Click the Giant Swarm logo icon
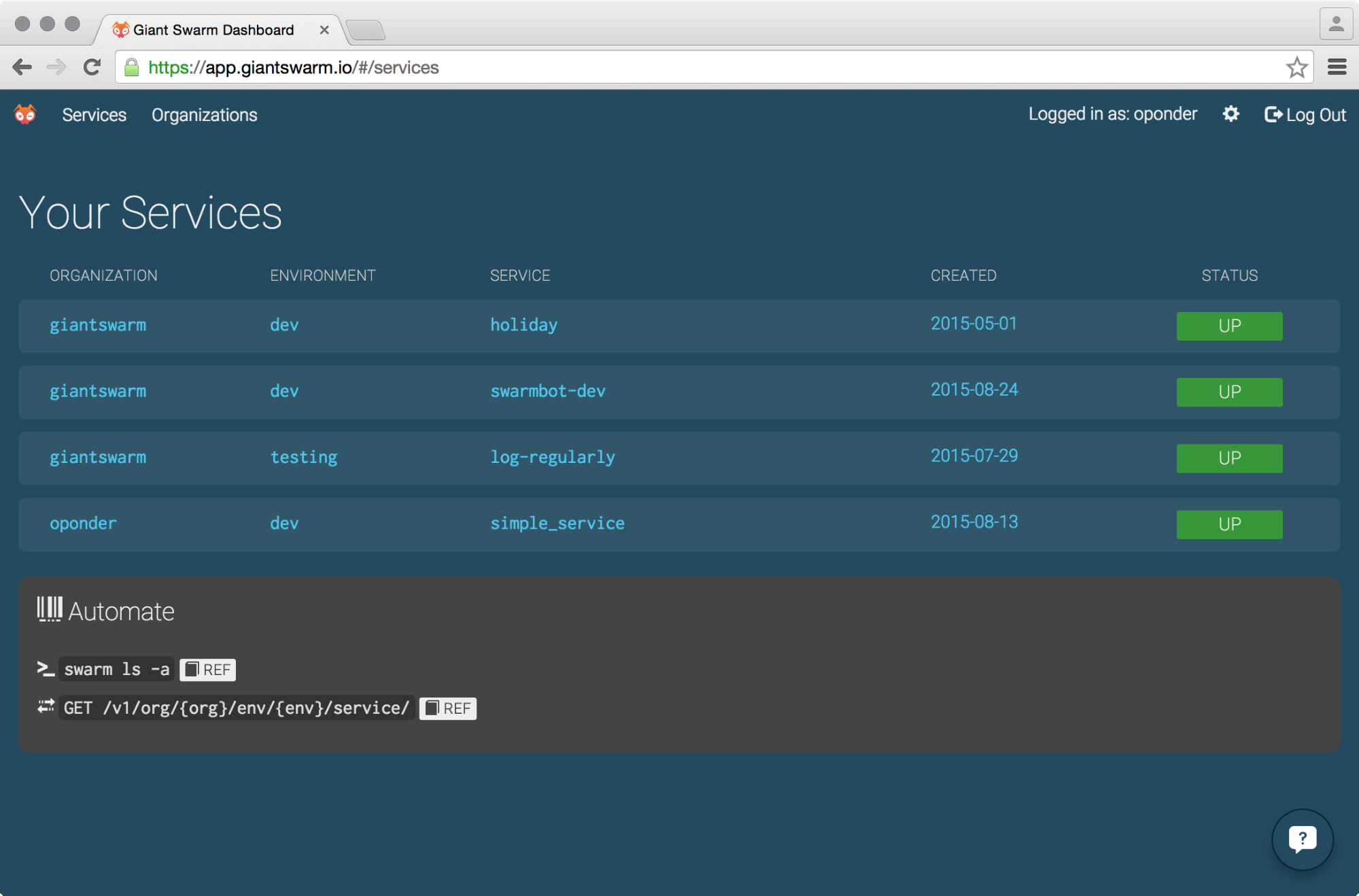 [24, 113]
